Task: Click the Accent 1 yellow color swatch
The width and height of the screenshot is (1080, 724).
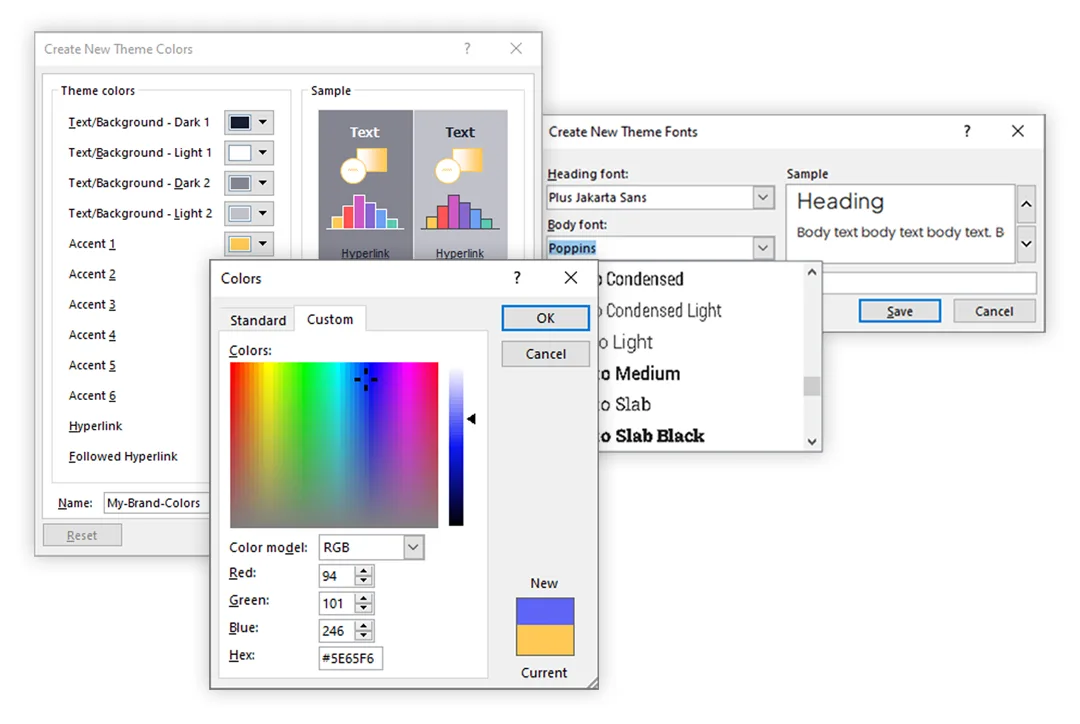Action: (x=240, y=244)
